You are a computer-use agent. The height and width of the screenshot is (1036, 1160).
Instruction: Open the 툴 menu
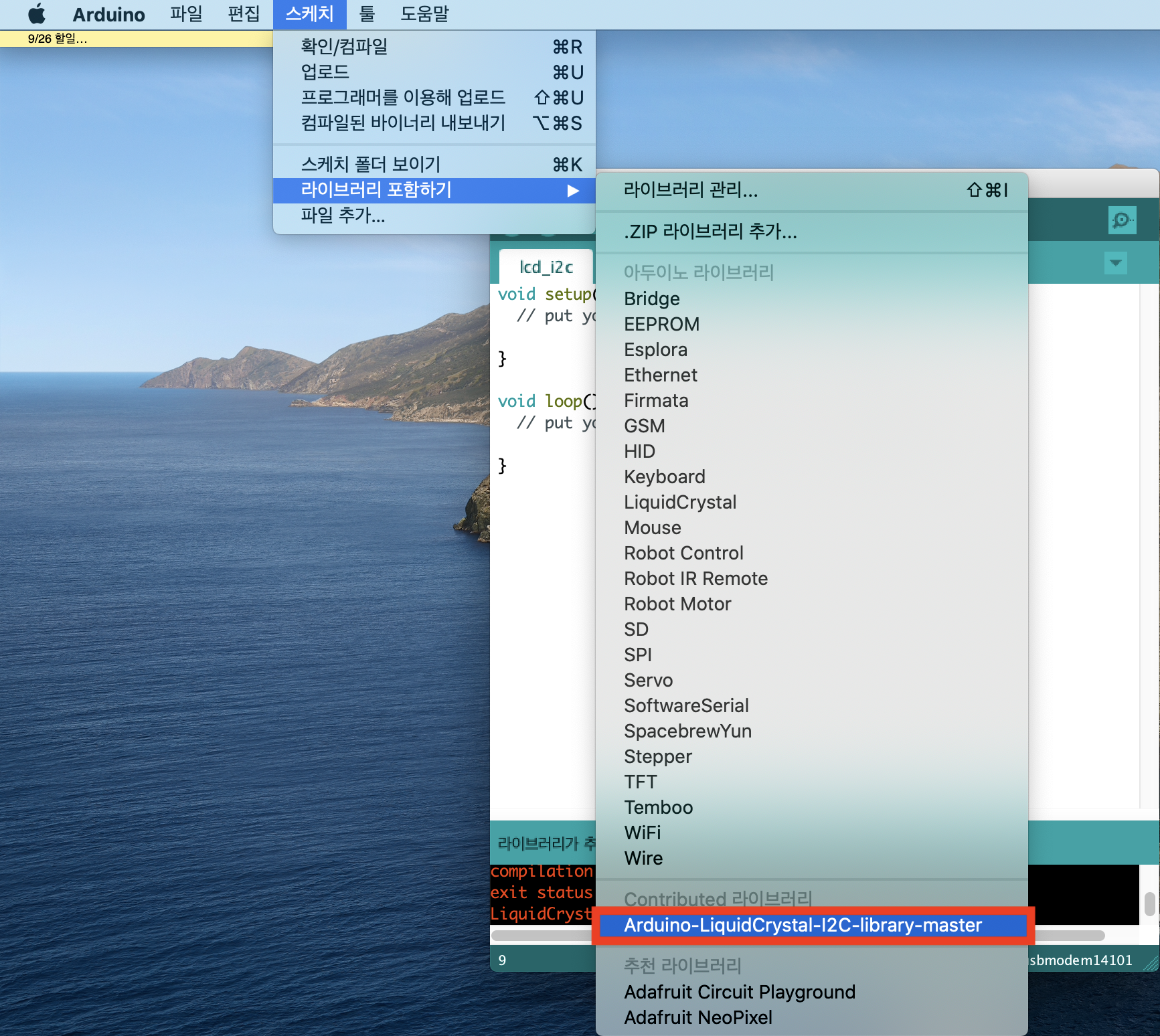pyautogui.click(x=367, y=14)
